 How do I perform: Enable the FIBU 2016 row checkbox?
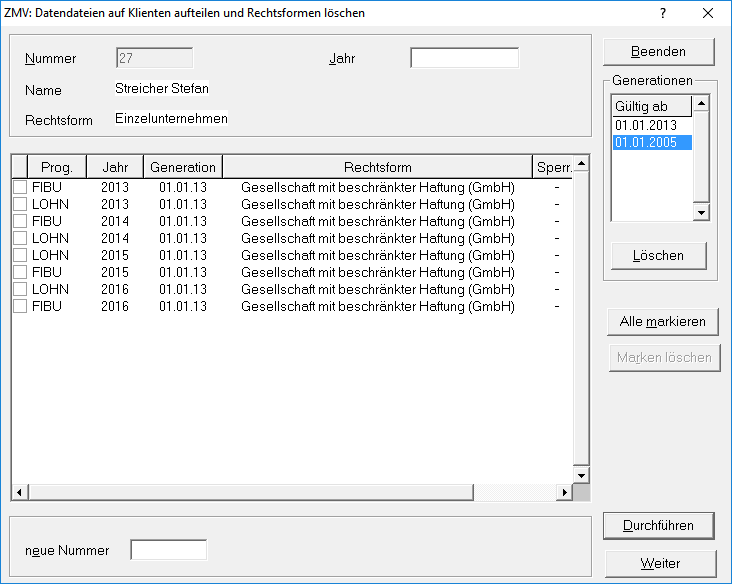tap(19, 307)
